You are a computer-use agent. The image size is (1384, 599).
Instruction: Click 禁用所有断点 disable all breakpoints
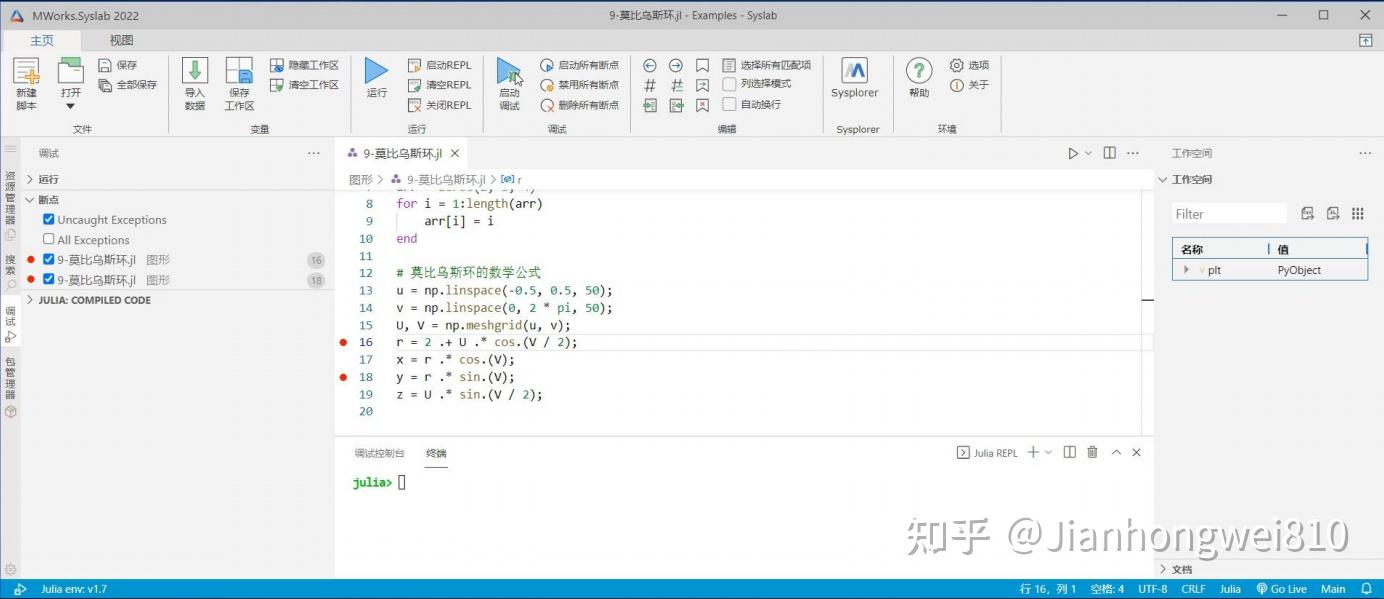click(580, 85)
